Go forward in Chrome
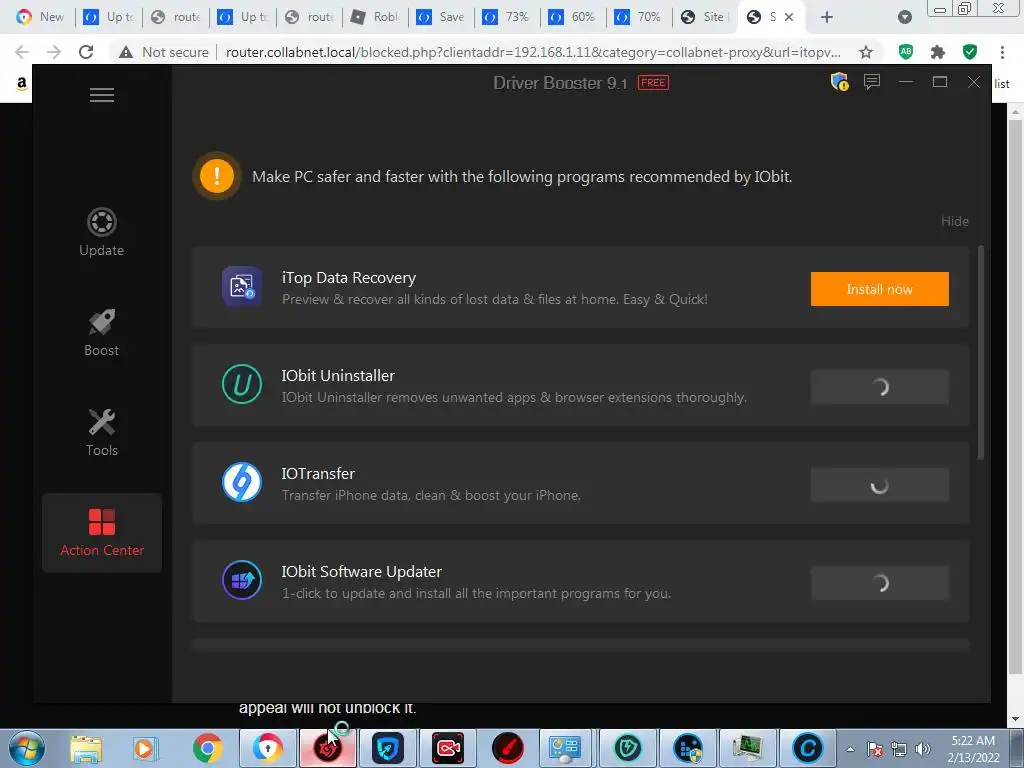 (54, 52)
